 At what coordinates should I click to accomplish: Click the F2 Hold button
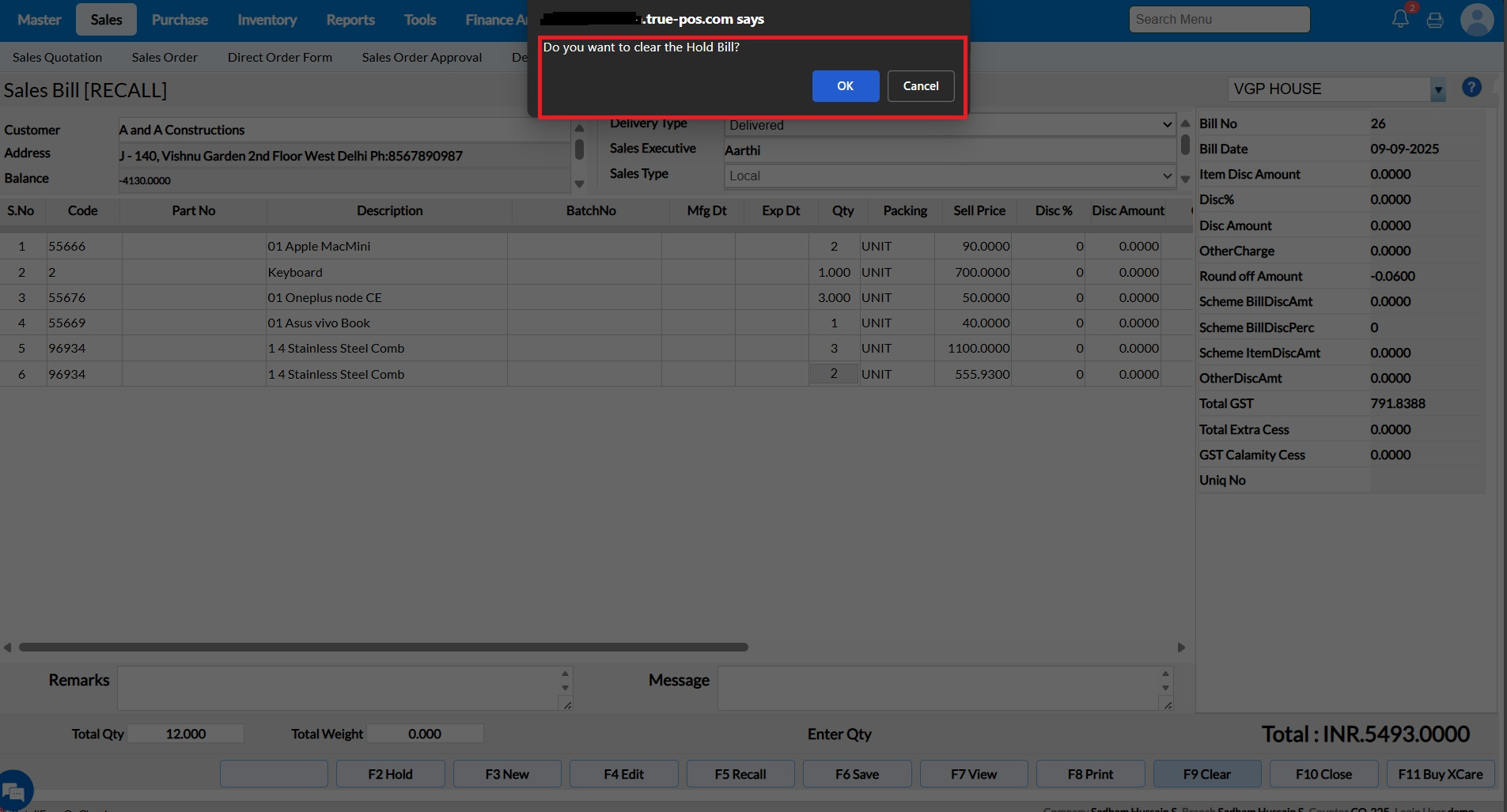[x=390, y=774]
